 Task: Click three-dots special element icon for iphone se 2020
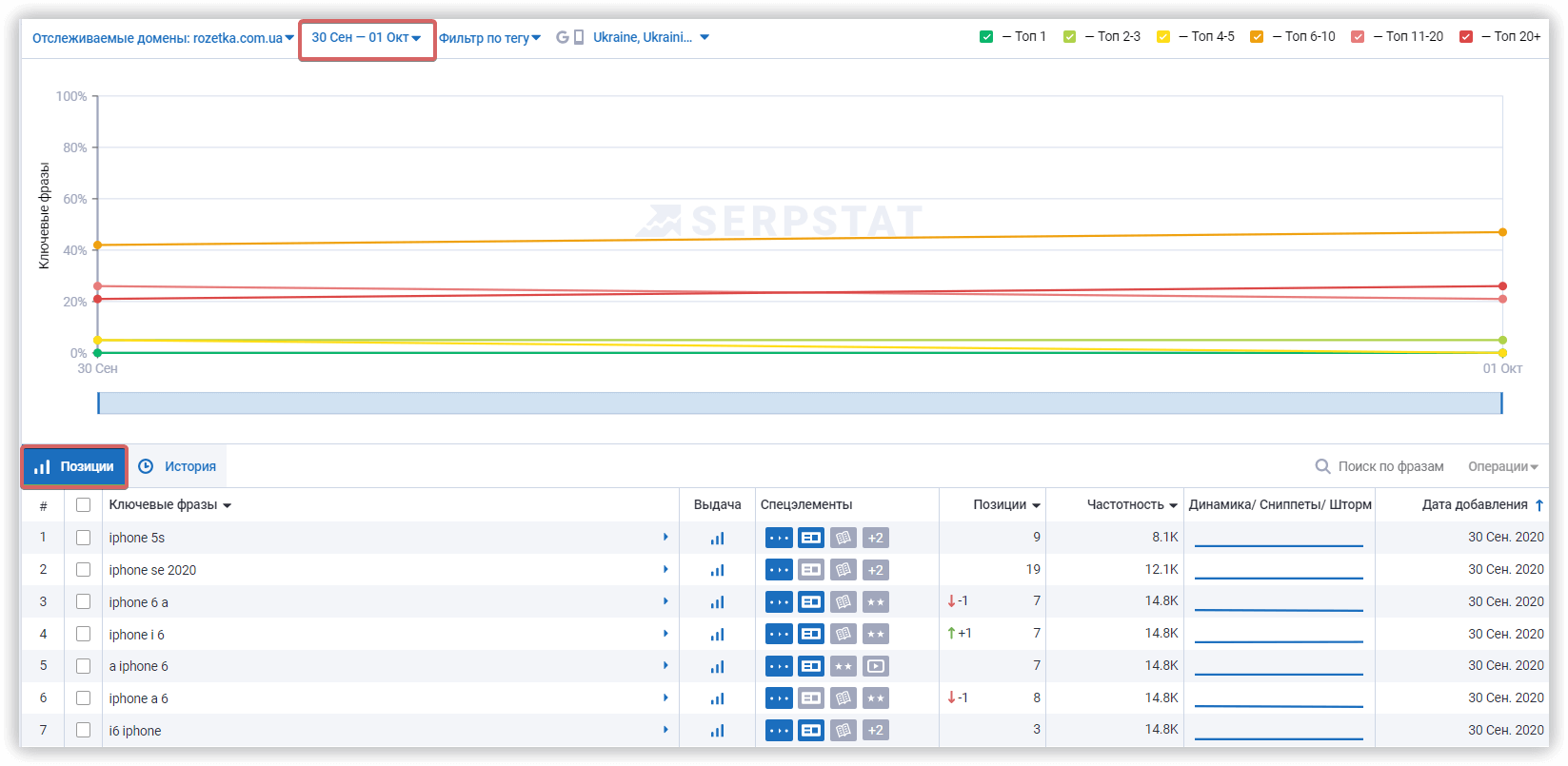tap(779, 570)
